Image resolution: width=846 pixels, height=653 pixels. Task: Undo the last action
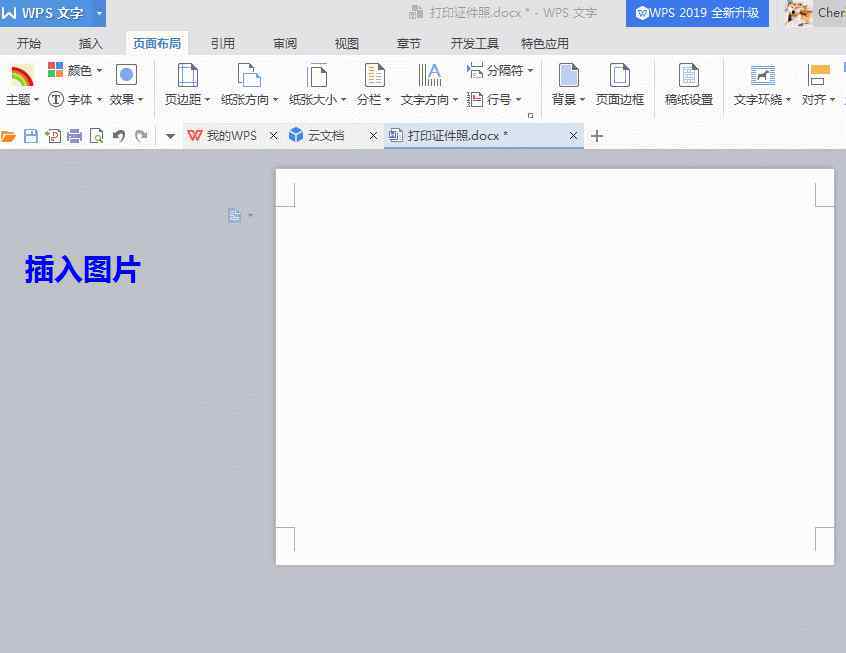[x=119, y=136]
